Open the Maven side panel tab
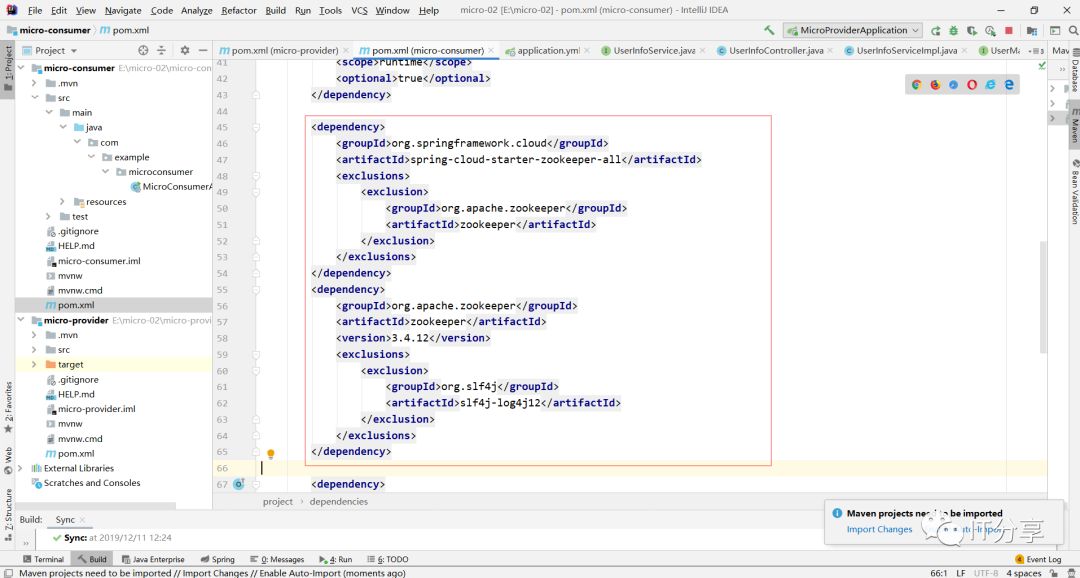1080x578 pixels. coord(1074,125)
